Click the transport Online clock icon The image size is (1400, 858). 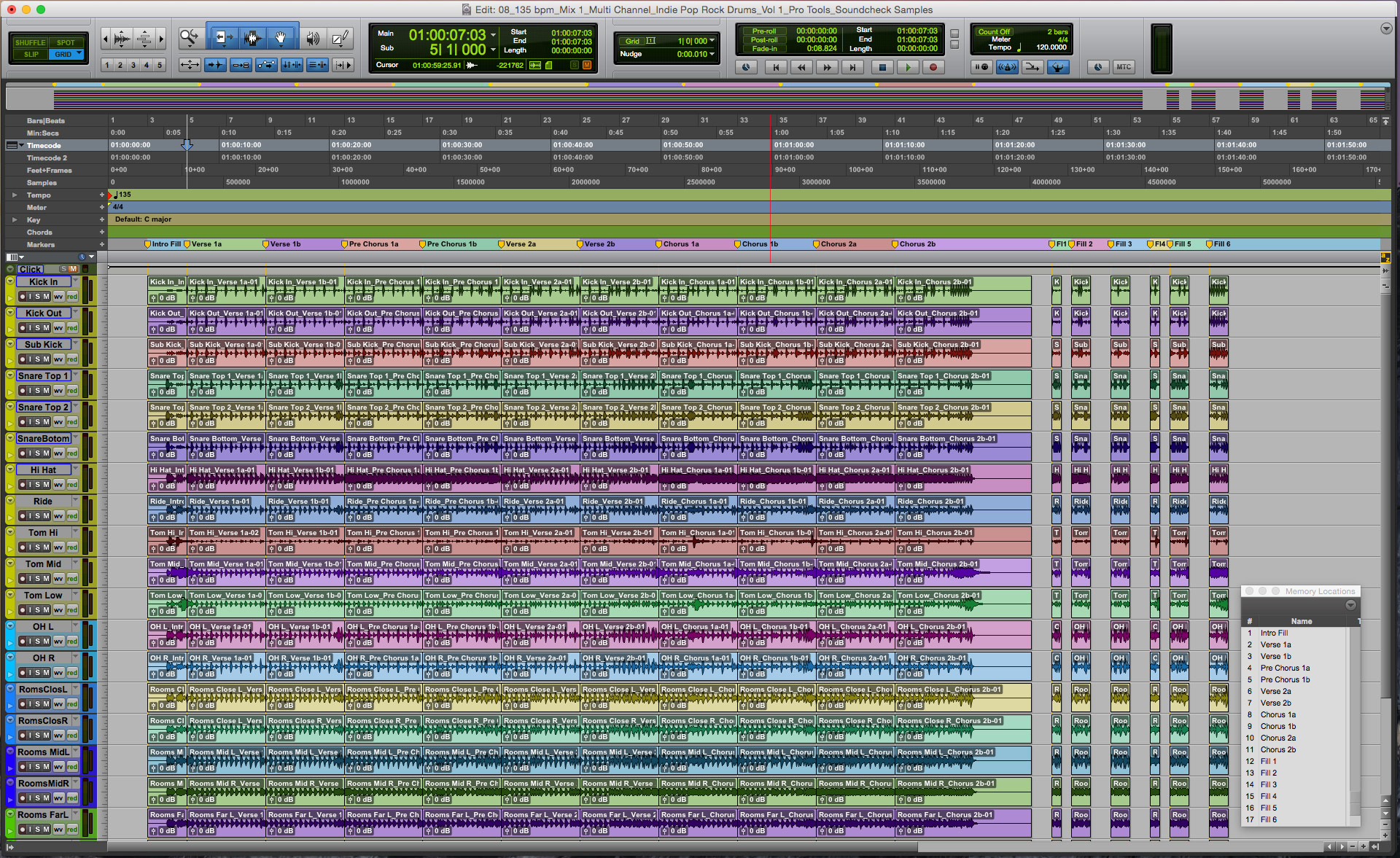pos(745,67)
